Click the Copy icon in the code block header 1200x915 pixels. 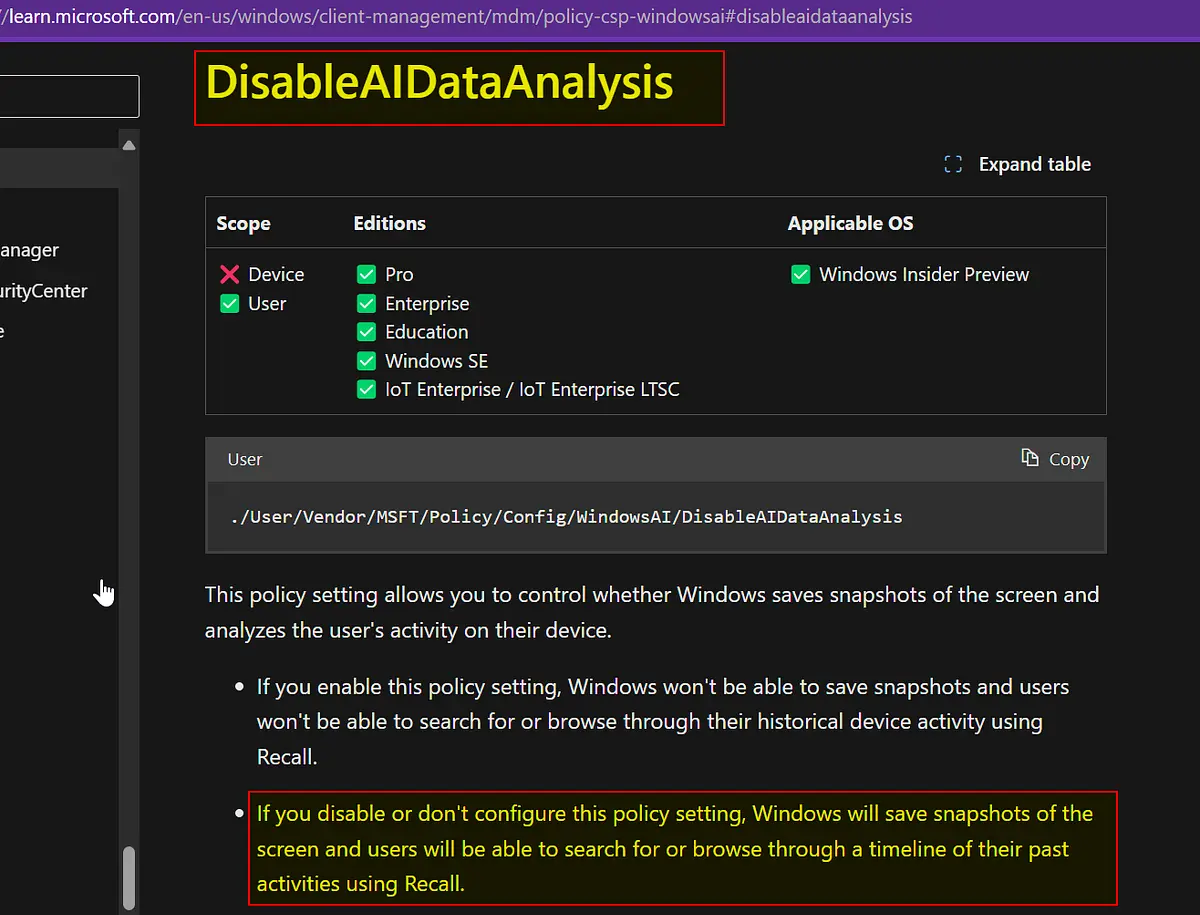[1030, 458]
